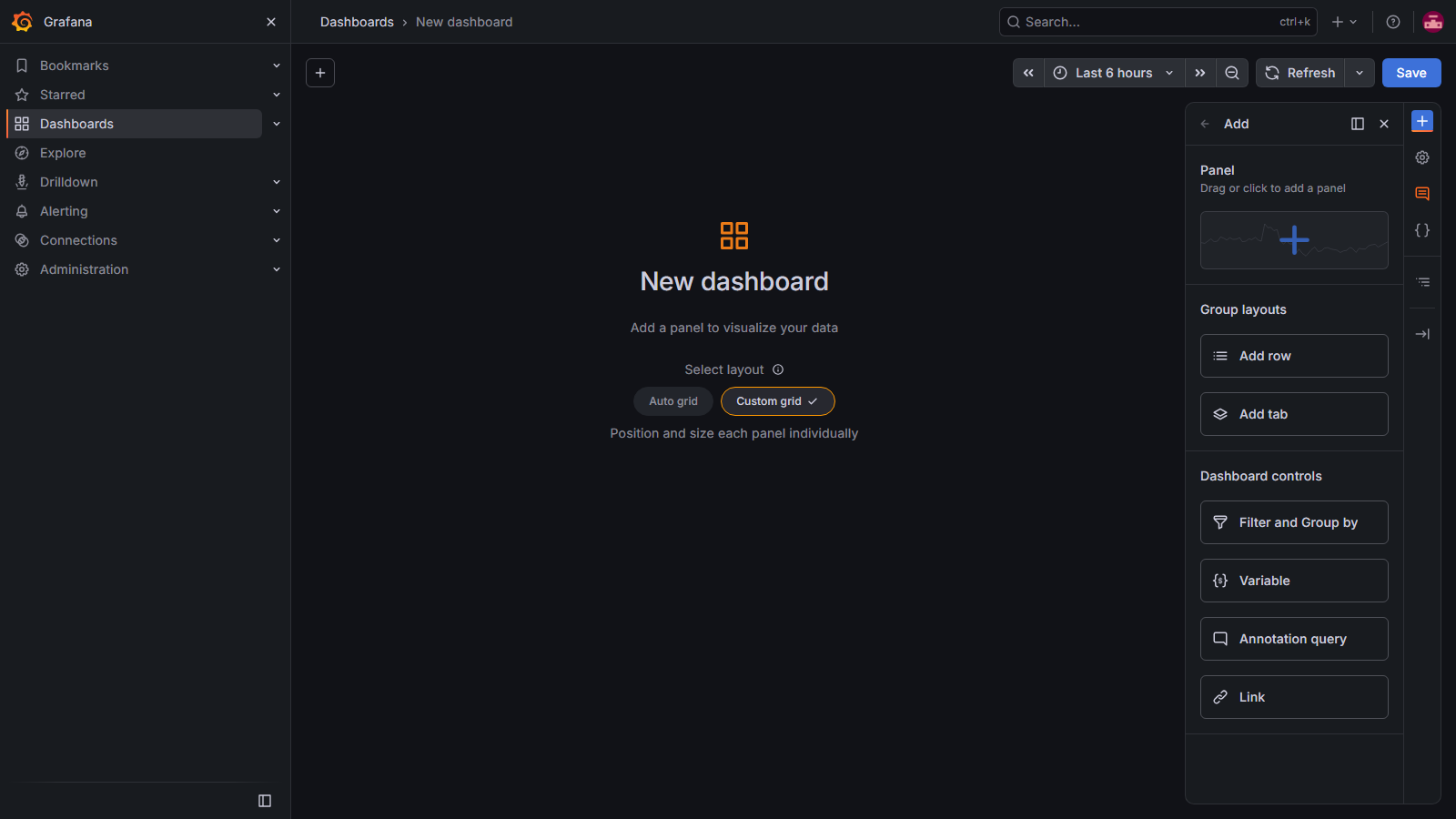Expand the Administration section chevron
1456x819 pixels.
pyautogui.click(x=277, y=269)
